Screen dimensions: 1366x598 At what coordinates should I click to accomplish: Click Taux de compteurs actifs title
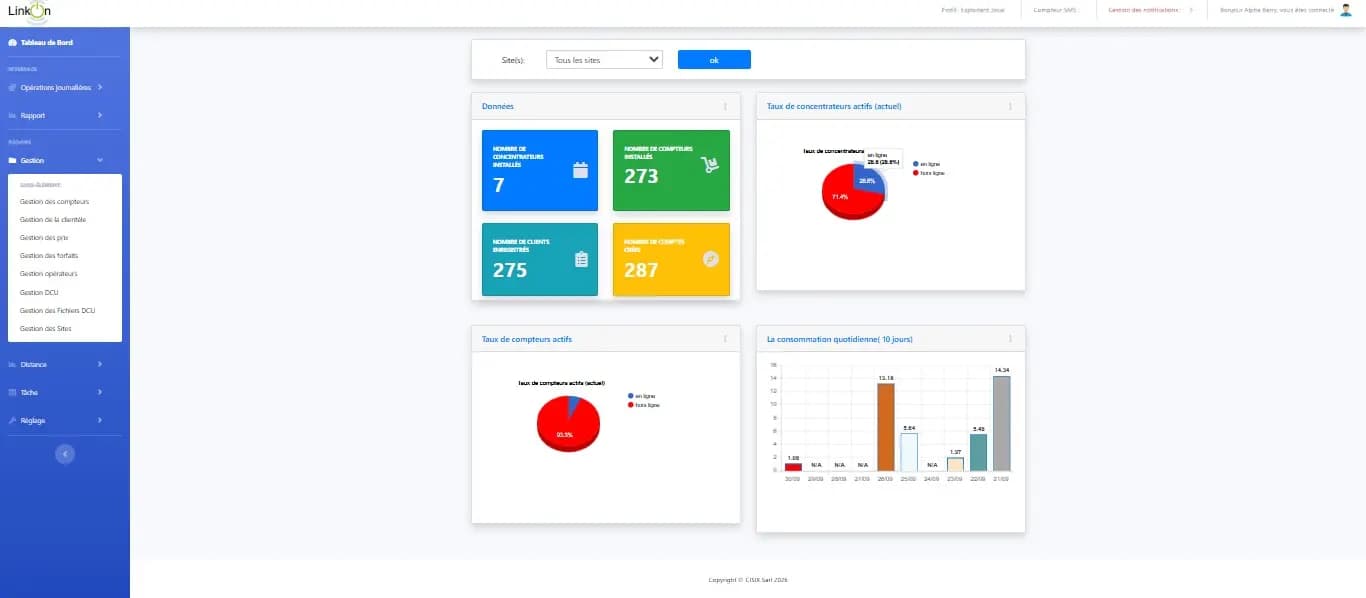pyautogui.click(x=527, y=339)
